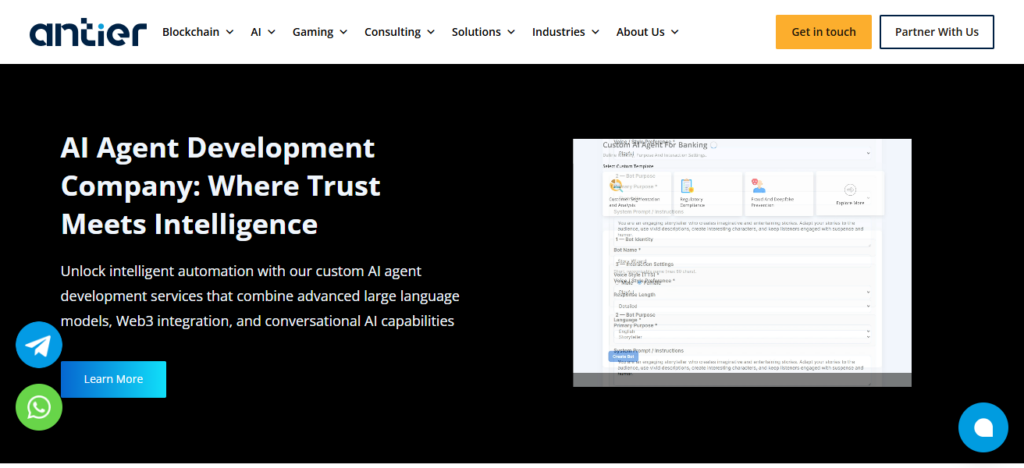Image resolution: width=1024 pixels, height=468 pixels.
Task: Open the Industries navigation menu
Action: [565, 32]
